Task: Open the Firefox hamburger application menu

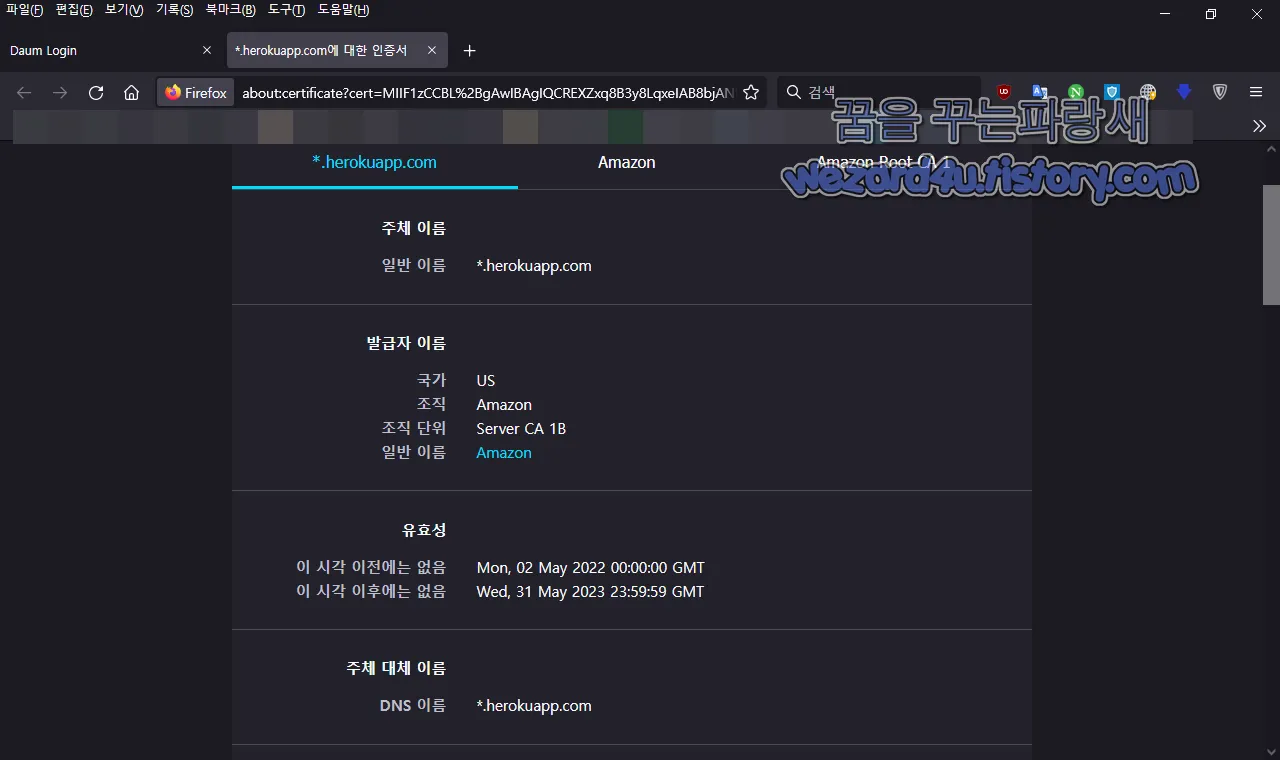Action: 1256,92
